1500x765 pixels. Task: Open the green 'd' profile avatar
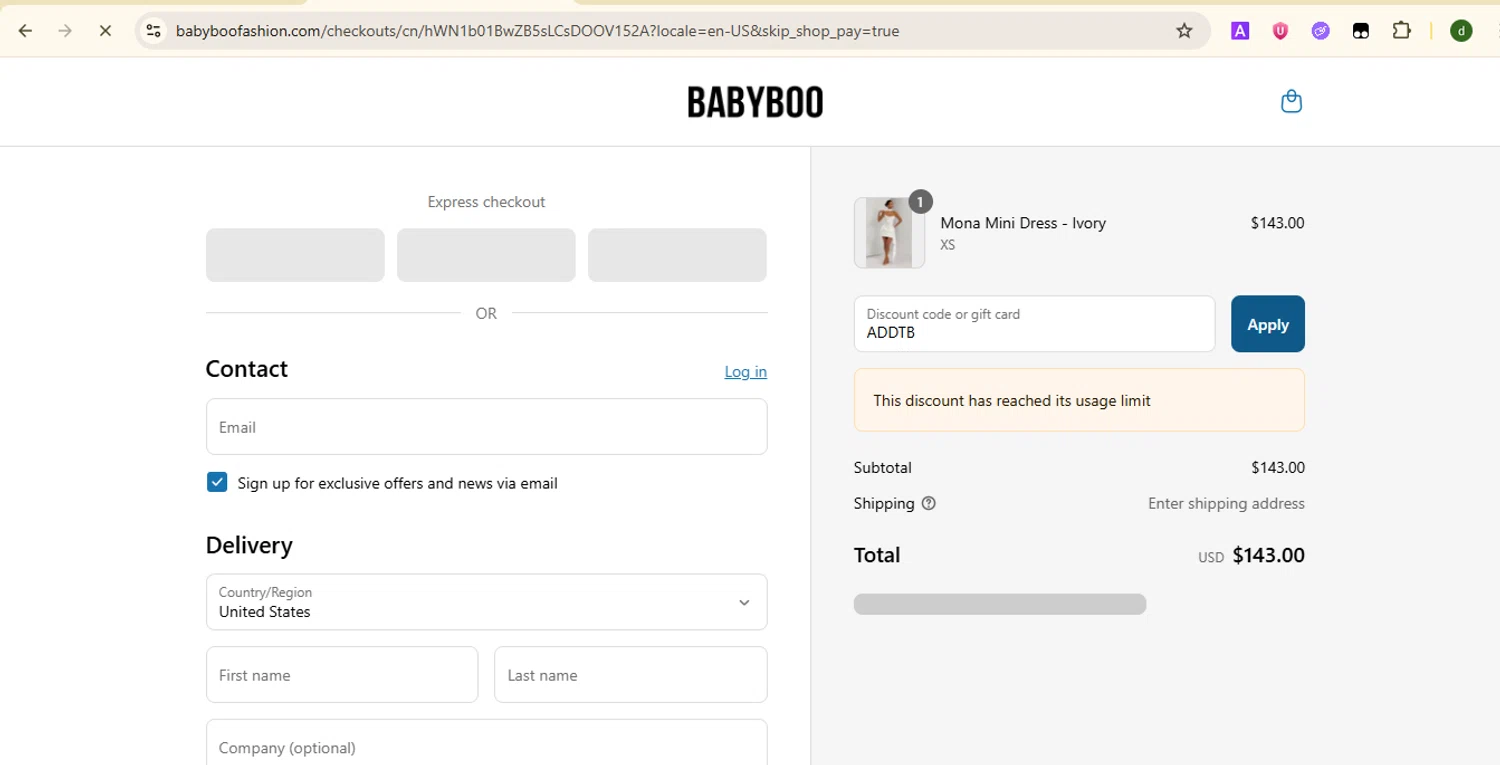coord(1461,31)
